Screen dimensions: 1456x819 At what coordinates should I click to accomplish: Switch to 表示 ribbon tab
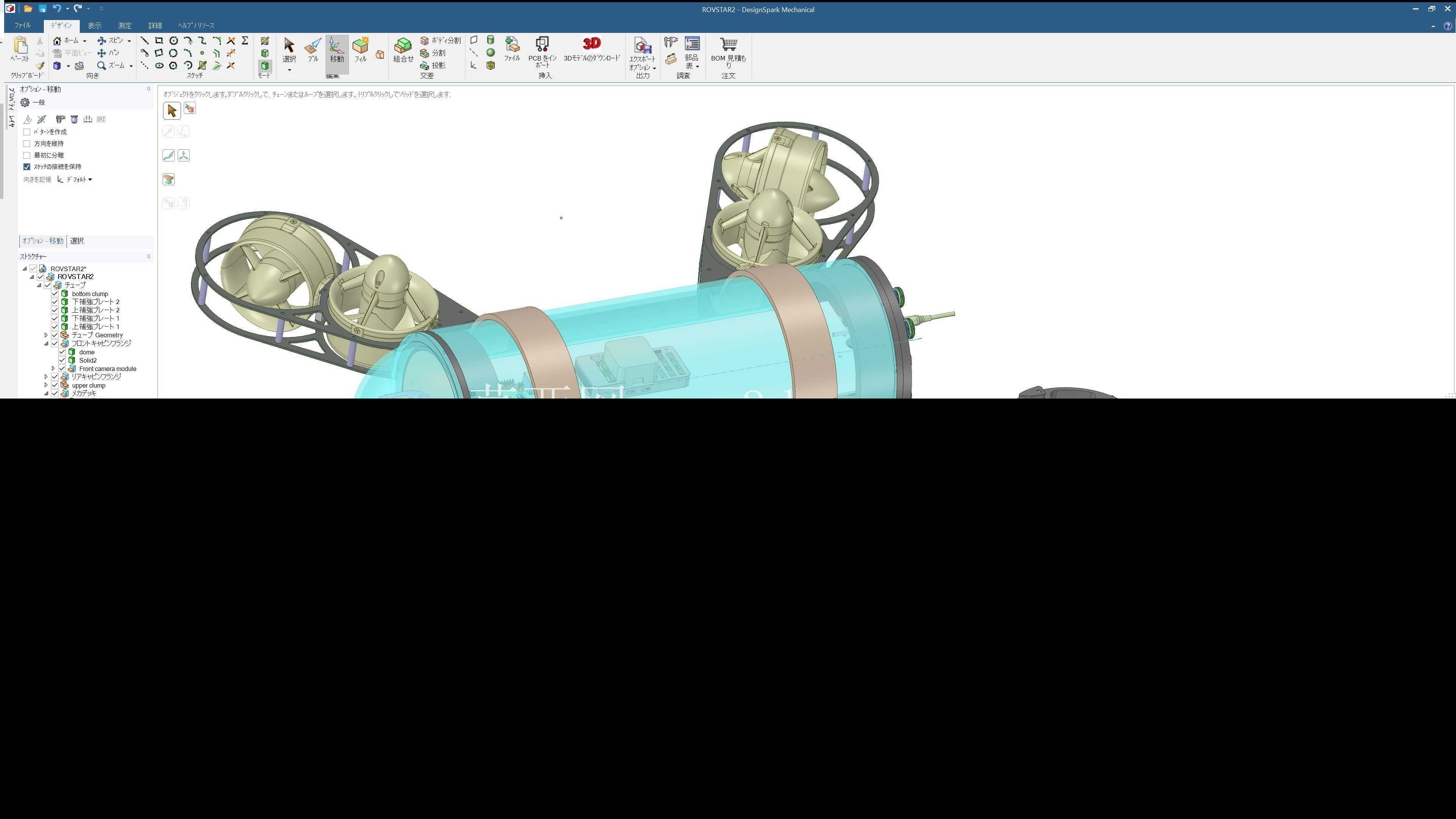(x=95, y=25)
